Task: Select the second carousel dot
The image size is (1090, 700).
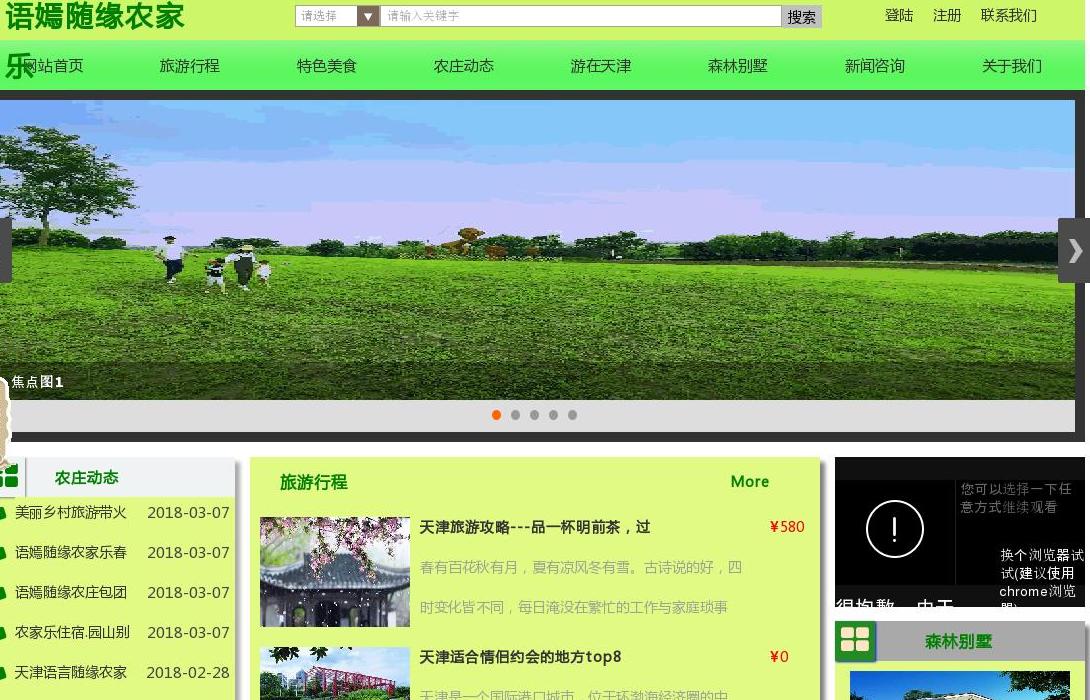Action: click(x=515, y=415)
